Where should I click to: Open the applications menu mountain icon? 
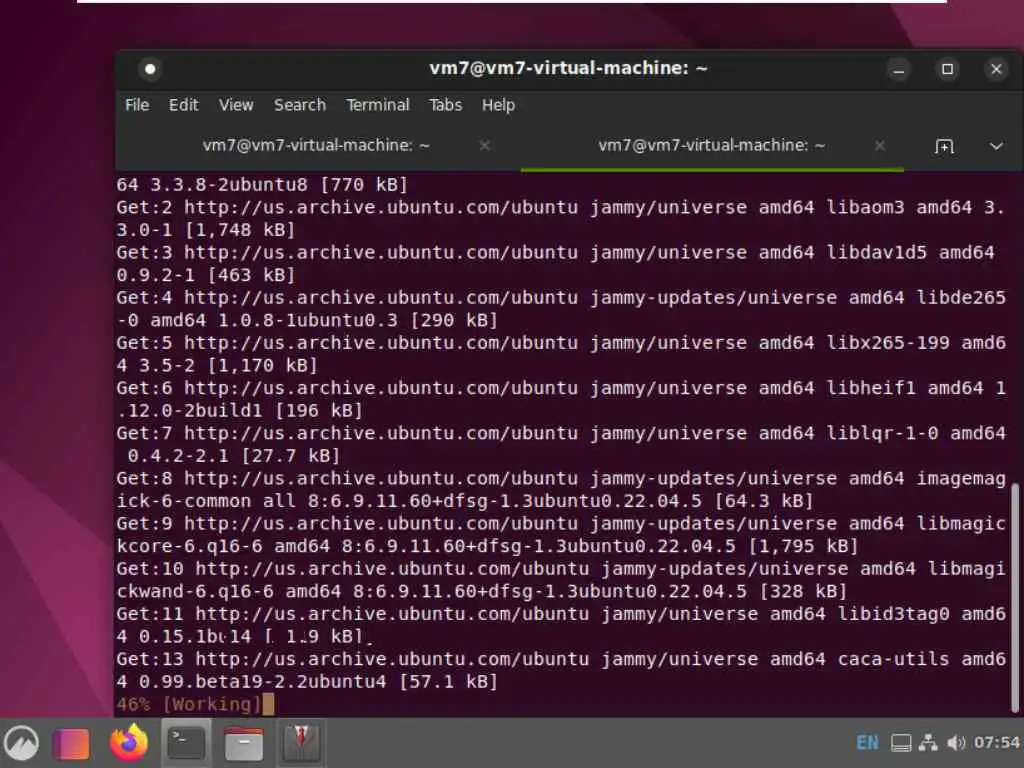coord(22,743)
